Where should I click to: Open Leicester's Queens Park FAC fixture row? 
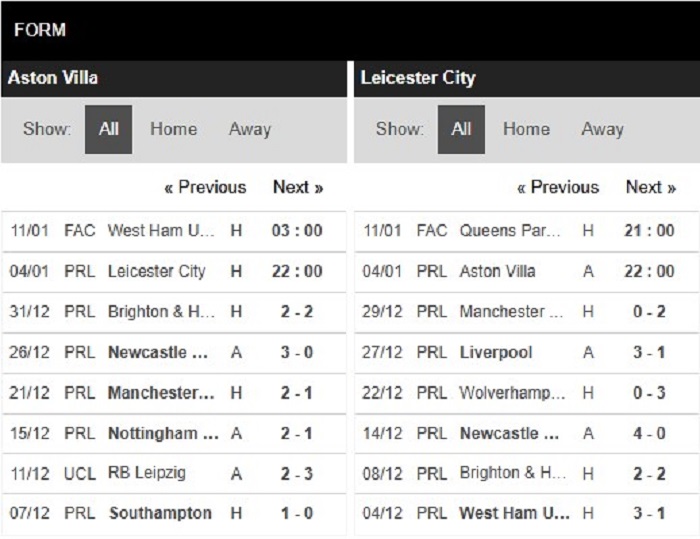[x=527, y=231]
